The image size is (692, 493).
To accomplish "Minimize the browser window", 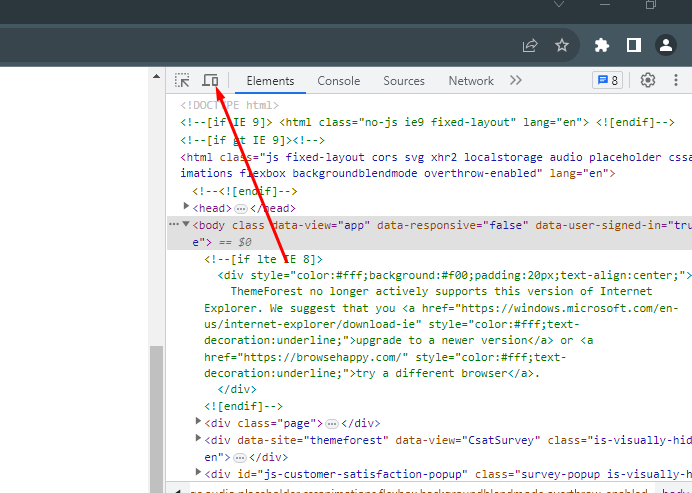I will pos(605,4).
